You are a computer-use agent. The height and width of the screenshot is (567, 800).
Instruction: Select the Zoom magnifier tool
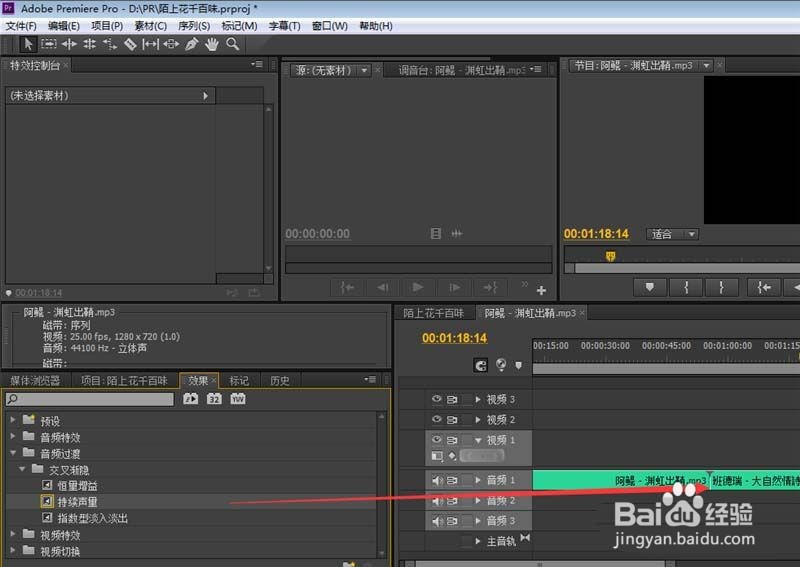pos(233,44)
